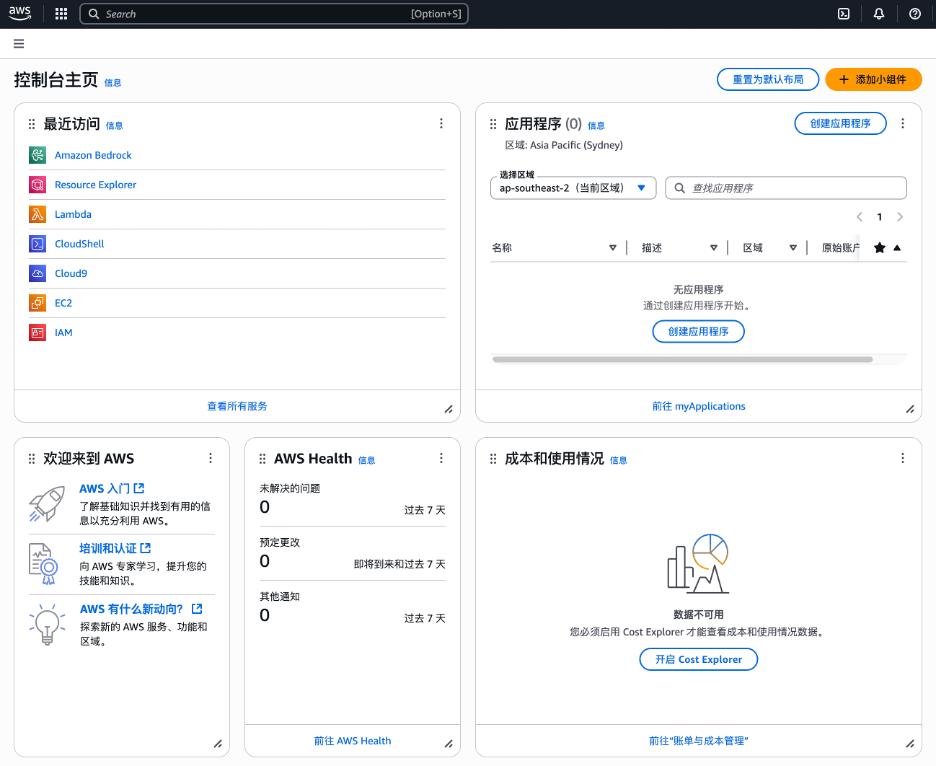
Task: Open the AWS 入门 external link
Action: coord(112,488)
